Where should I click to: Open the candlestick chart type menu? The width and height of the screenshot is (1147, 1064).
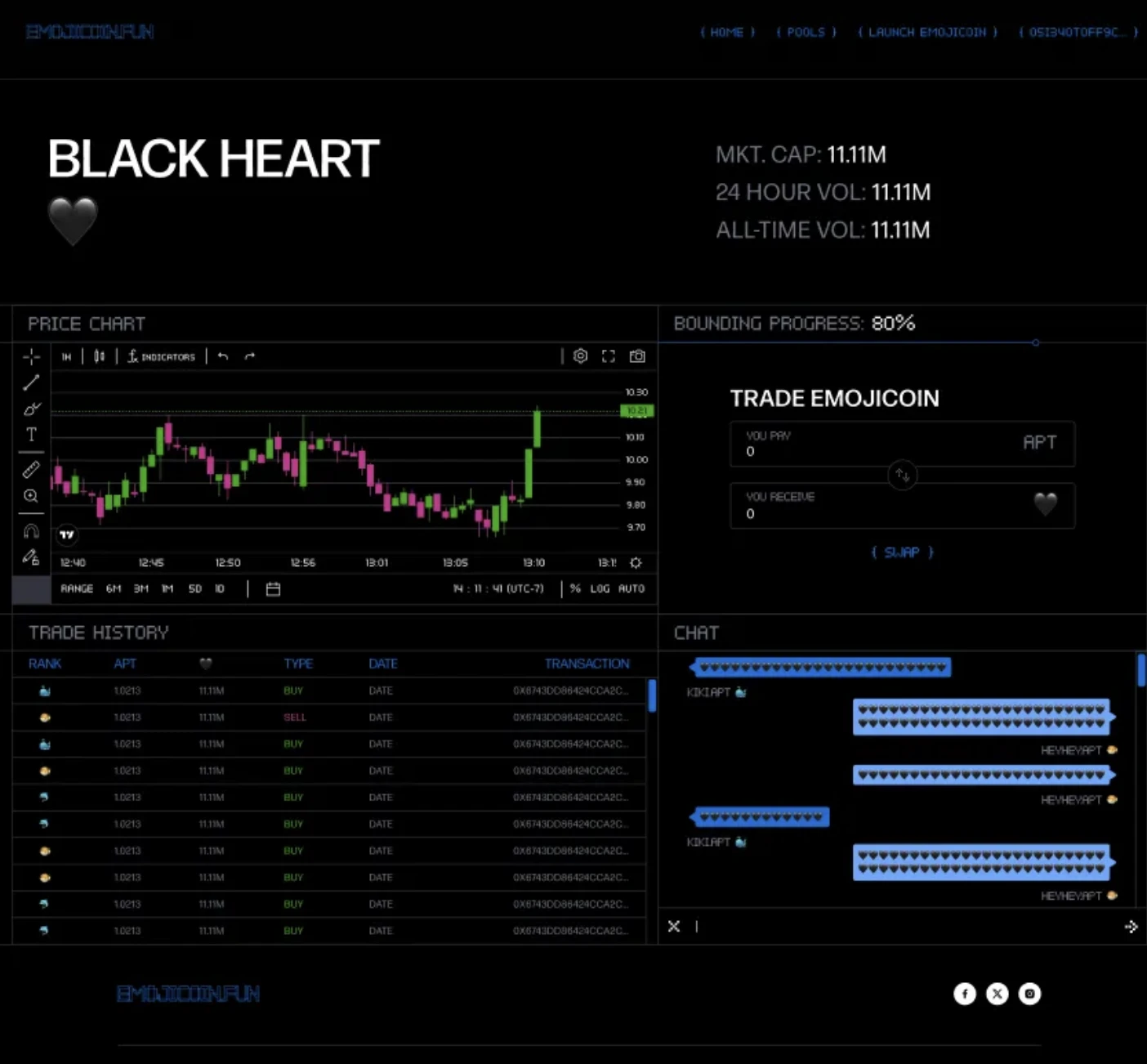pyautogui.click(x=99, y=356)
